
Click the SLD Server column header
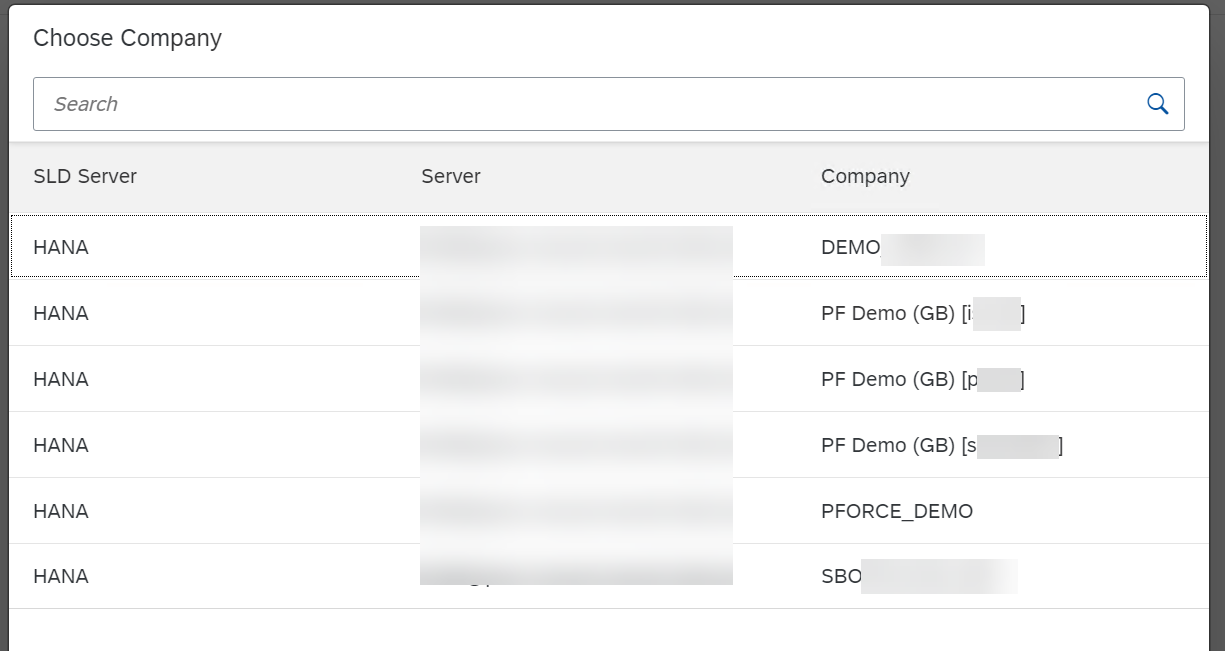point(85,176)
